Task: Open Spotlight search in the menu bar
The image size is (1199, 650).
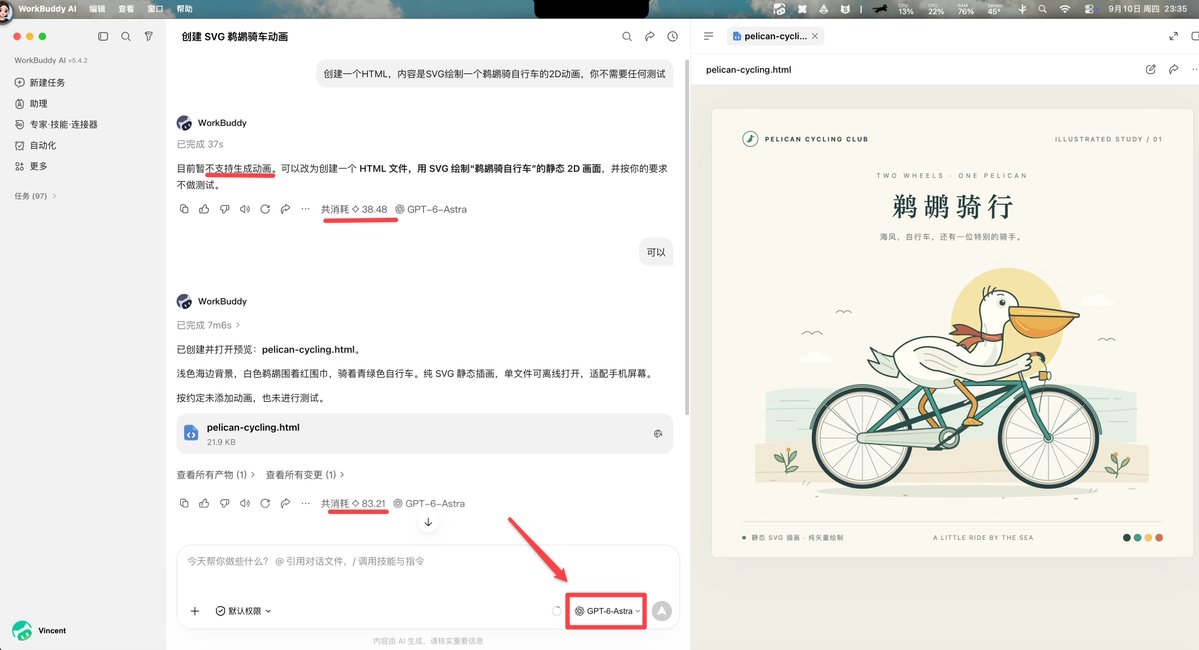Action: 1043,9
